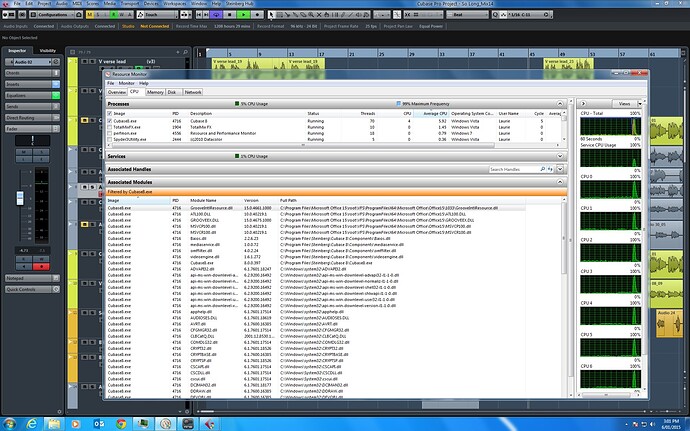690x431 pixels.
Task: Go to previous marker in transport
Action: [x=199, y=15]
